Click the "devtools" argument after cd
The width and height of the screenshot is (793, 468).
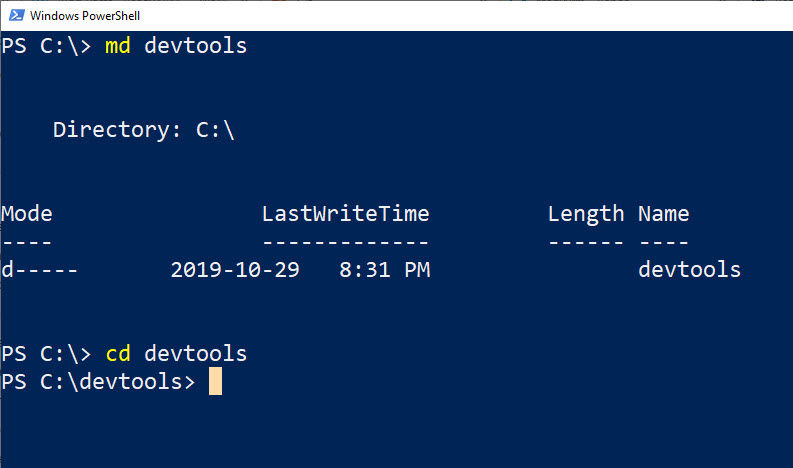[195, 354]
